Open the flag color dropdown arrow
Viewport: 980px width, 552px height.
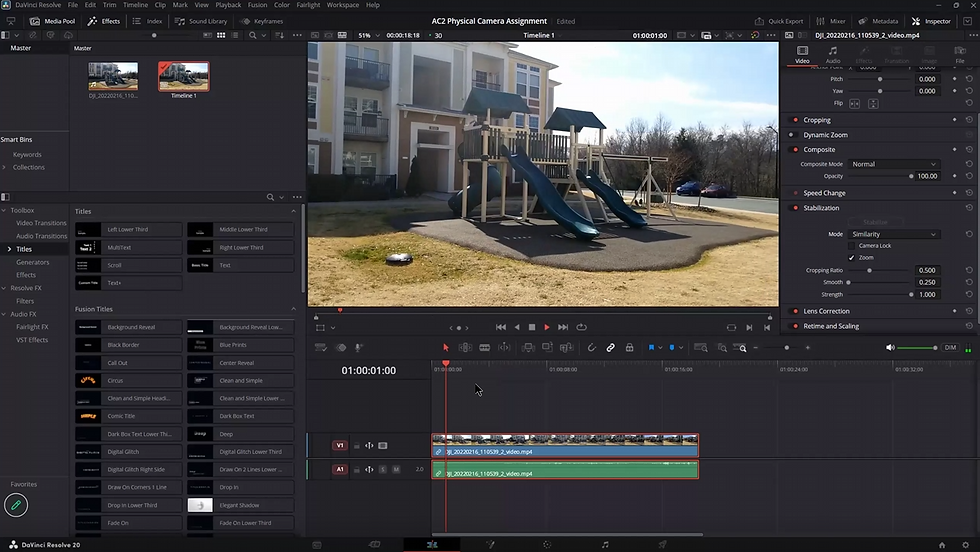point(659,348)
